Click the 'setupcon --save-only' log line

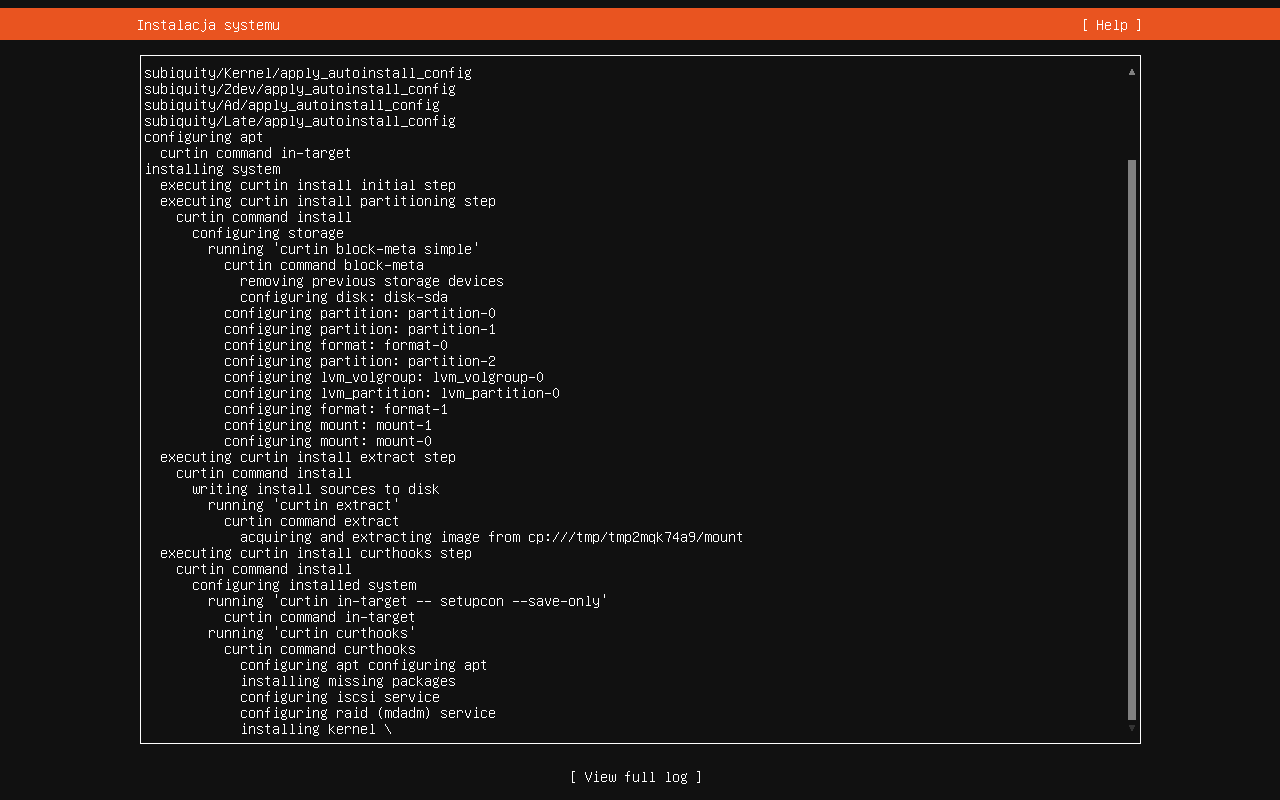tap(408, 601)
